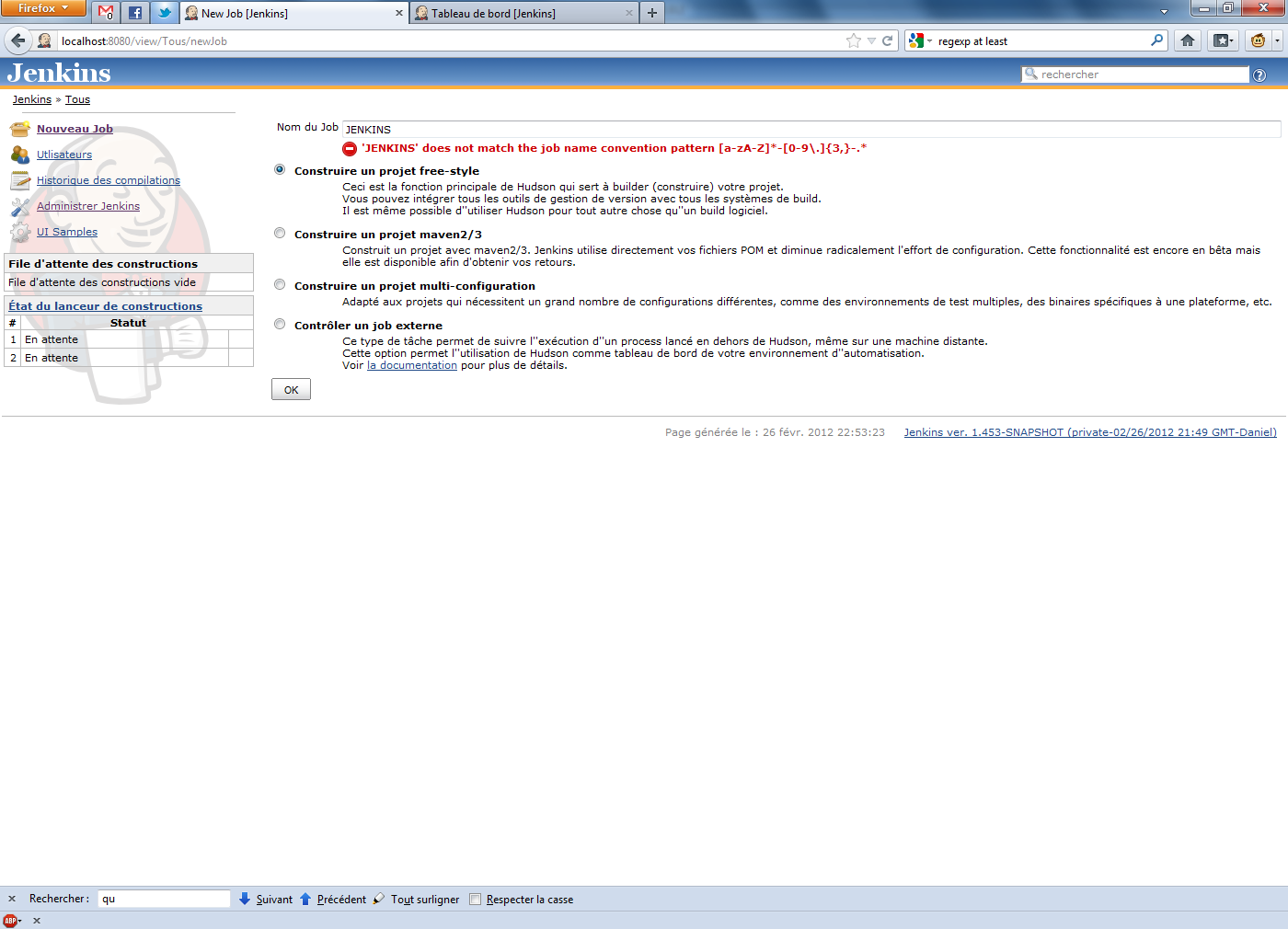
Task: Click the OK button
Action: [x=291, y=389]
